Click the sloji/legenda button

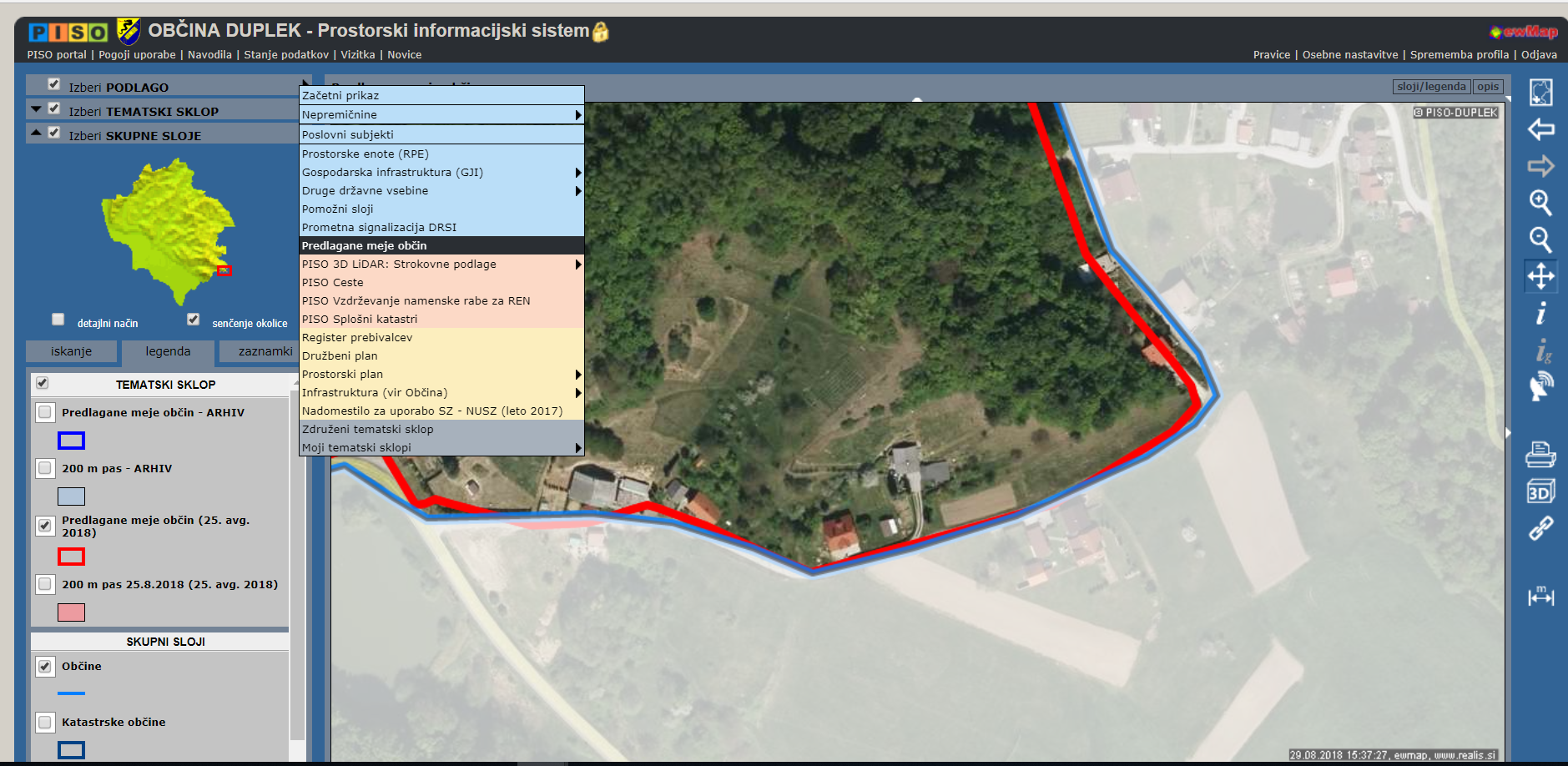1431,87
